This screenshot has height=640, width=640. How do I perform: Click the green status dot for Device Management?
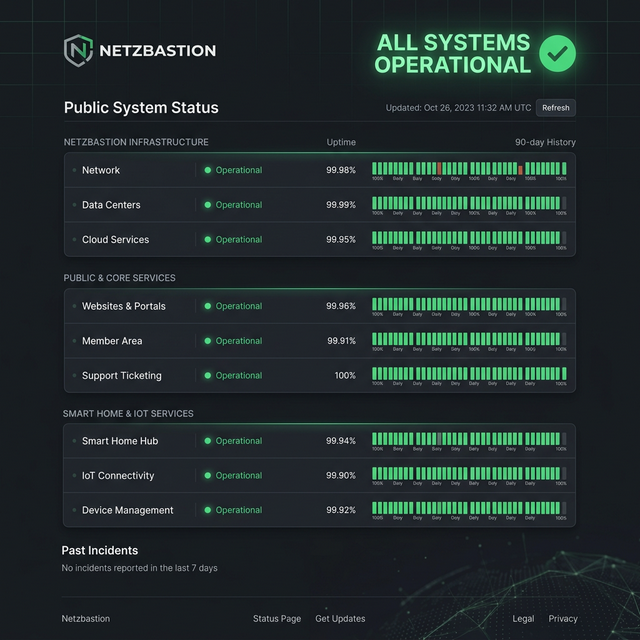tap(208, 510)
